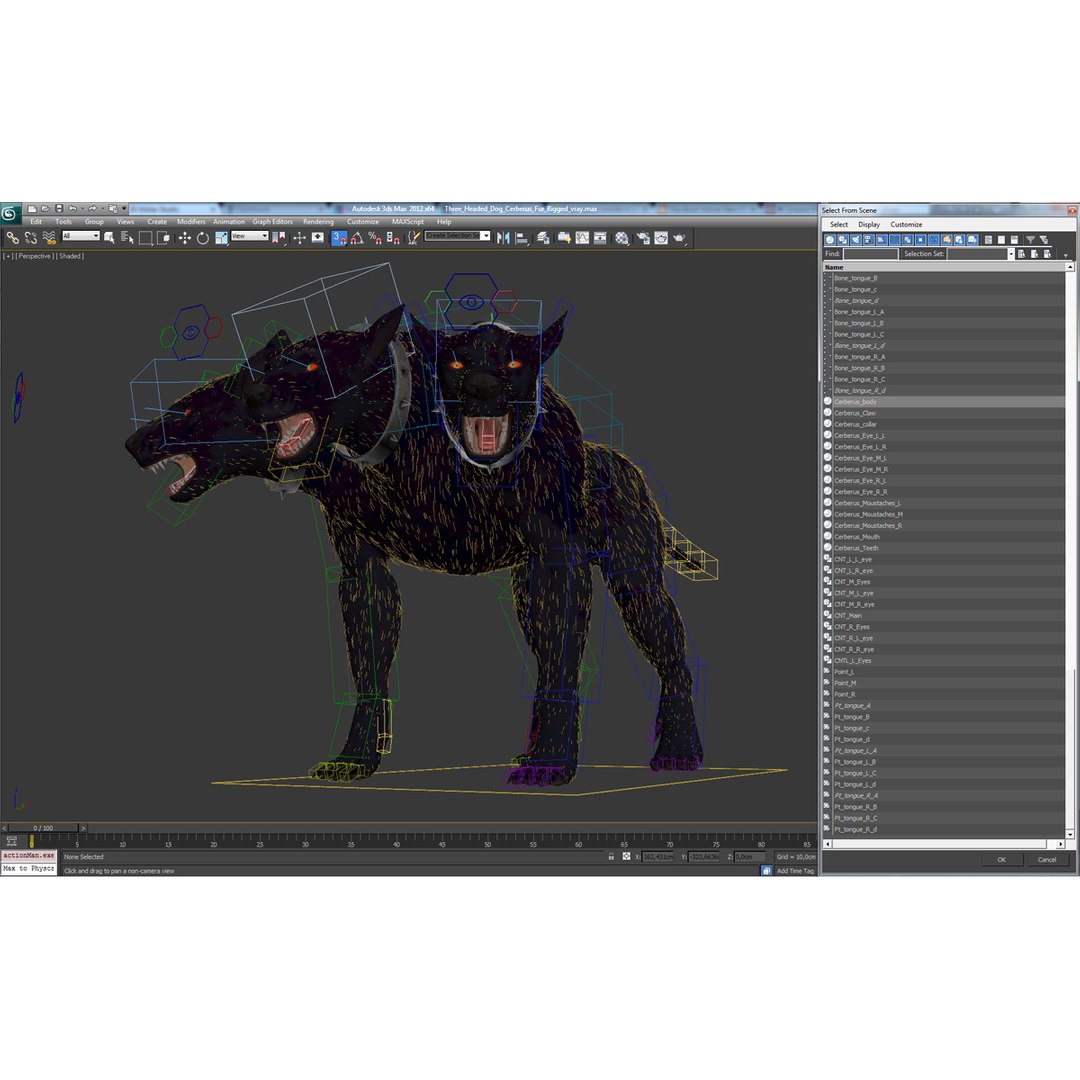Activate the Select and Rotate tool
Viewport: 1080px width, 1080px height.
pyautogui.click(x=202, y=238)
